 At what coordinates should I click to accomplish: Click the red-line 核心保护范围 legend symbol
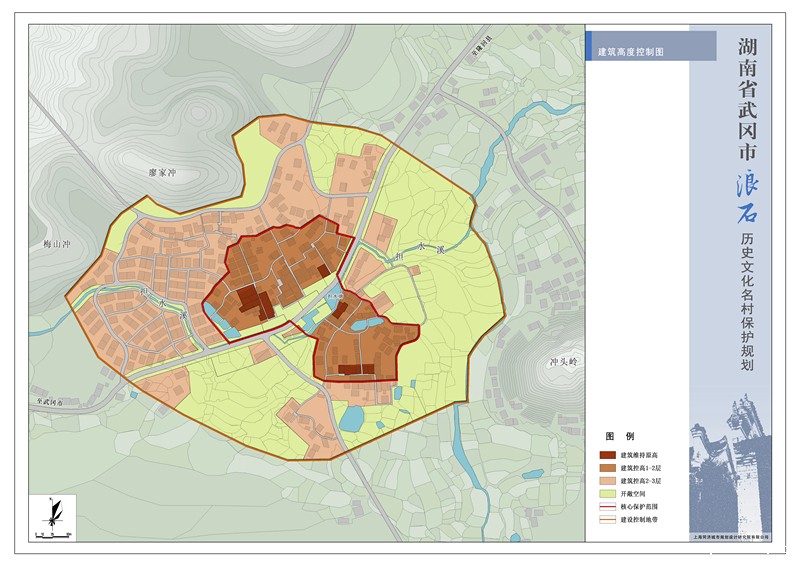click(x=607, y=507)
